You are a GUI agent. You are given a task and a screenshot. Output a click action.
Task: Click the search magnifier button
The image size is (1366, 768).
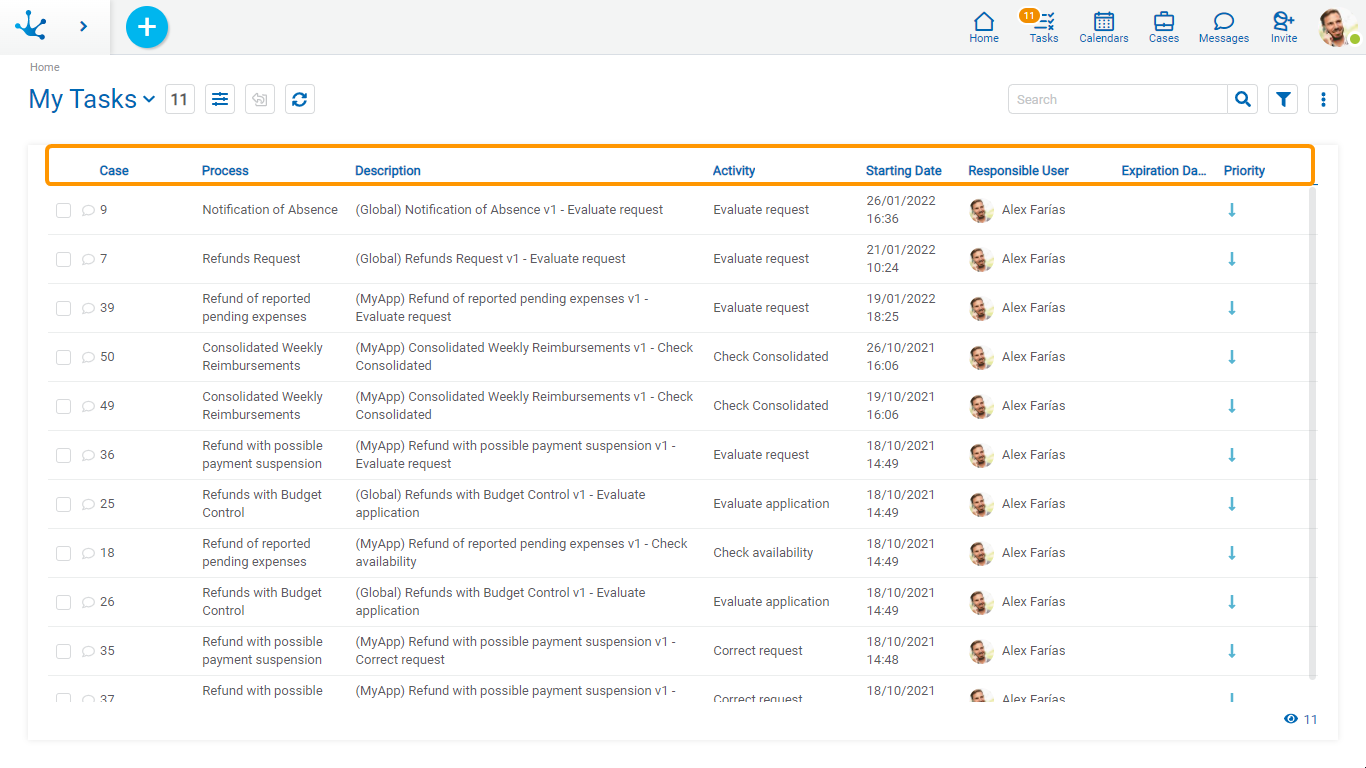click(1243, 99)
